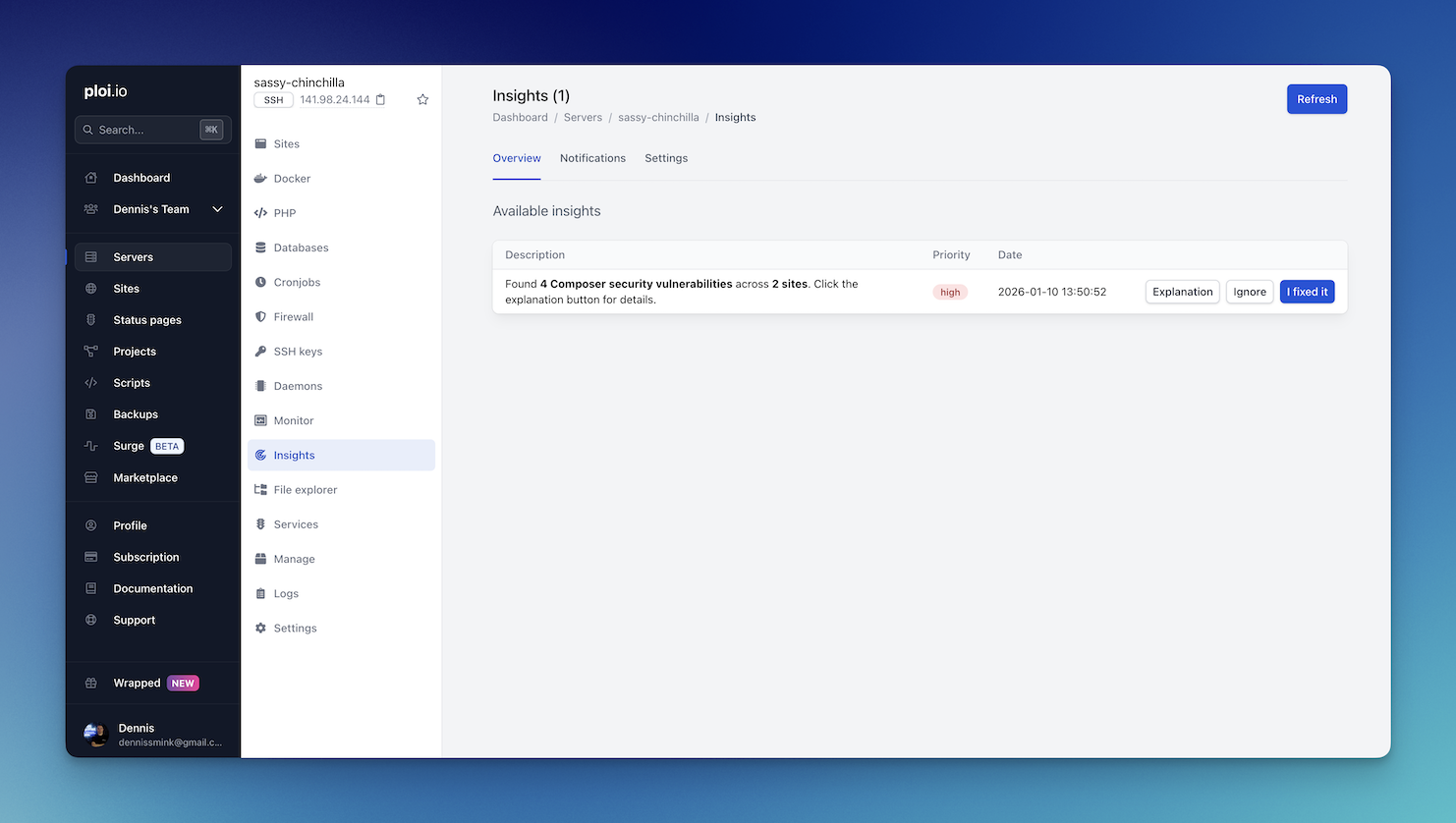Open the Settings tab in Insights
1456x823 pixels.
pos(666,158)
